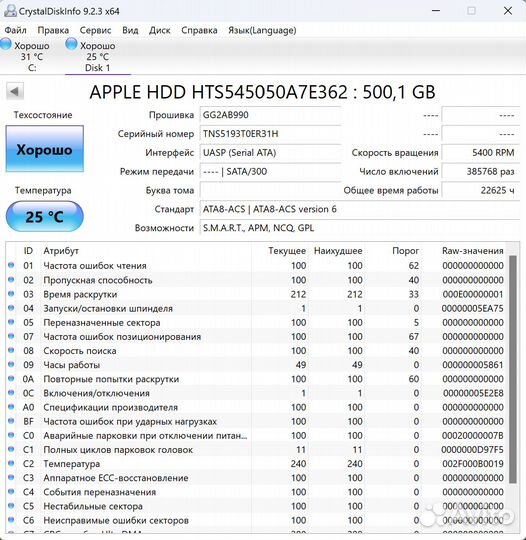Image resolution: width=526 pixels, height=540 pixels.
Task: Click status dot of Повторные попытки раскрутки row
Action: point(11,378)
